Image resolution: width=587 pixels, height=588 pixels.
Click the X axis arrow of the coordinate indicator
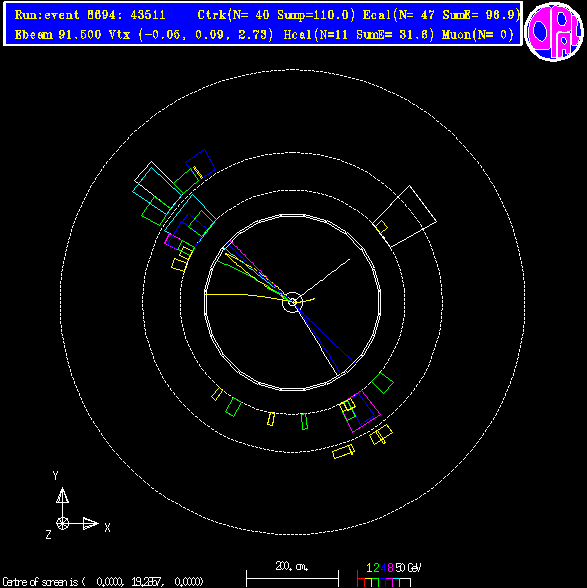point(90,524)
